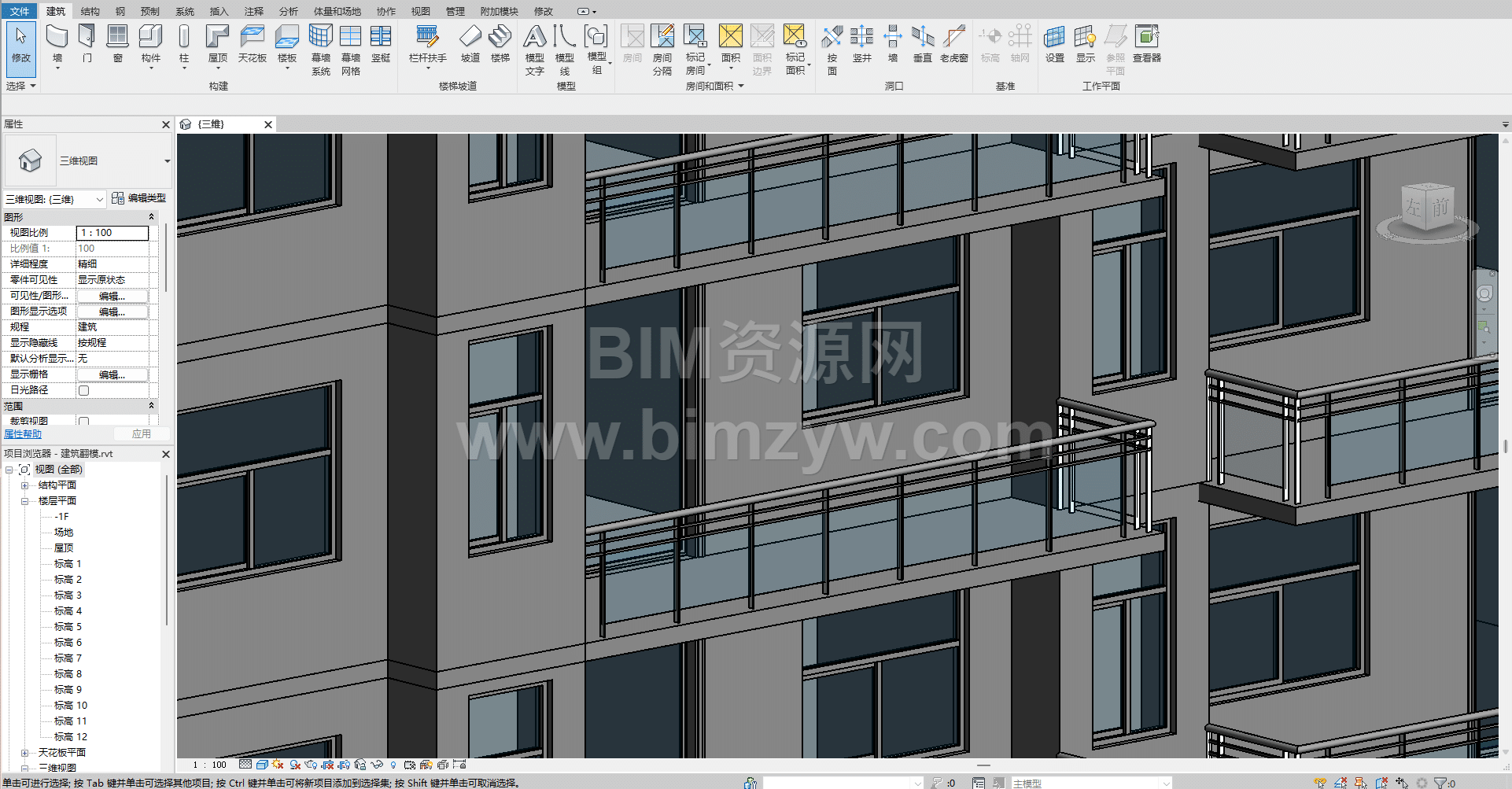The width and height of the screenshot is (1512, 789).
Task: Click the 编辑类型 button
Action: 139,198
